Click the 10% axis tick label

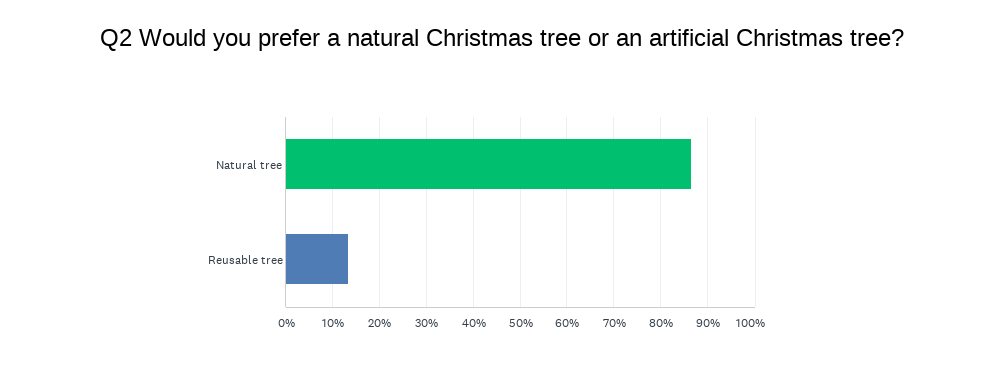click(332, 323)
